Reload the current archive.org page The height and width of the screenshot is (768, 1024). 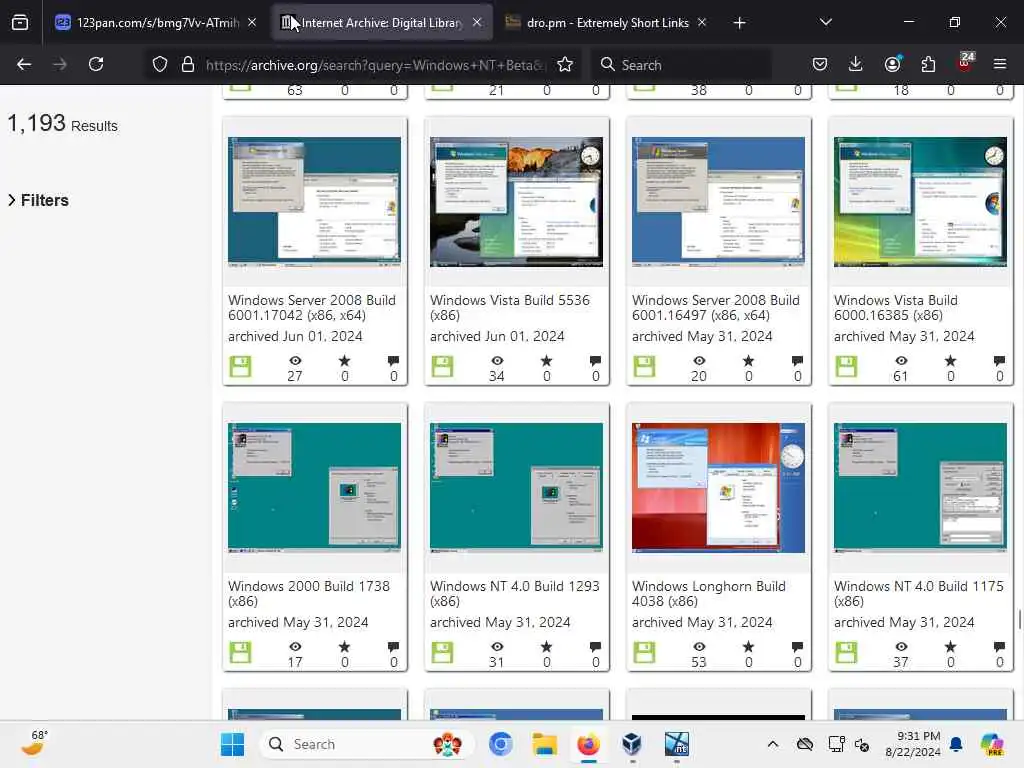(96, 64)
